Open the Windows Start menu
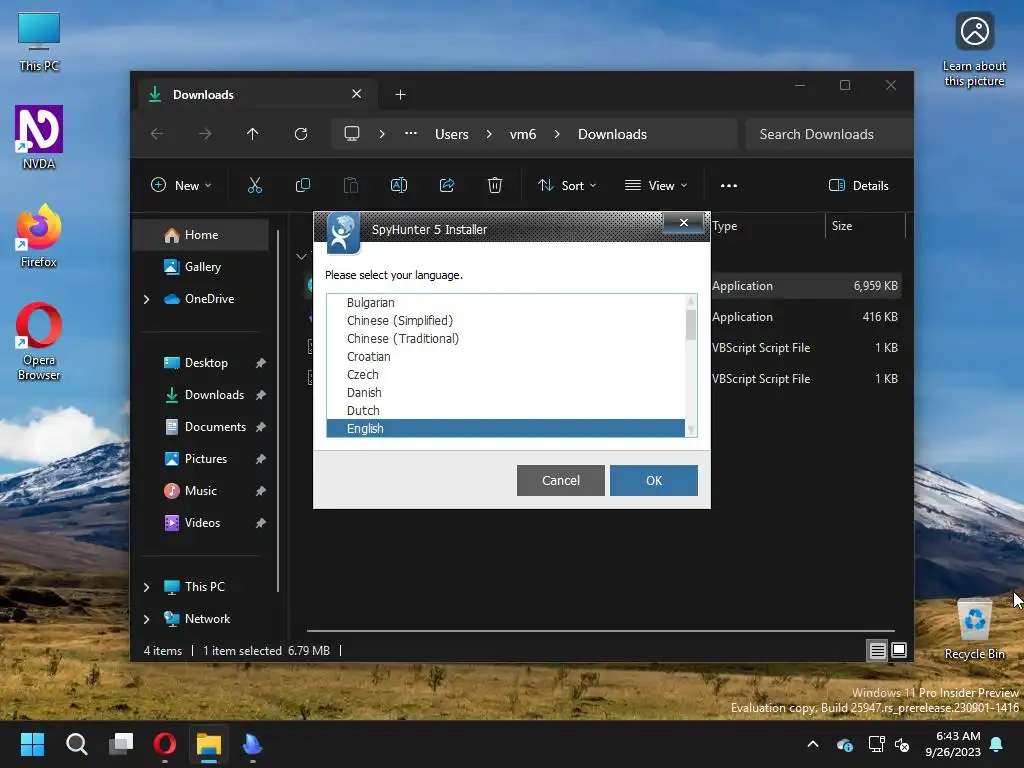 click(32, 744)
